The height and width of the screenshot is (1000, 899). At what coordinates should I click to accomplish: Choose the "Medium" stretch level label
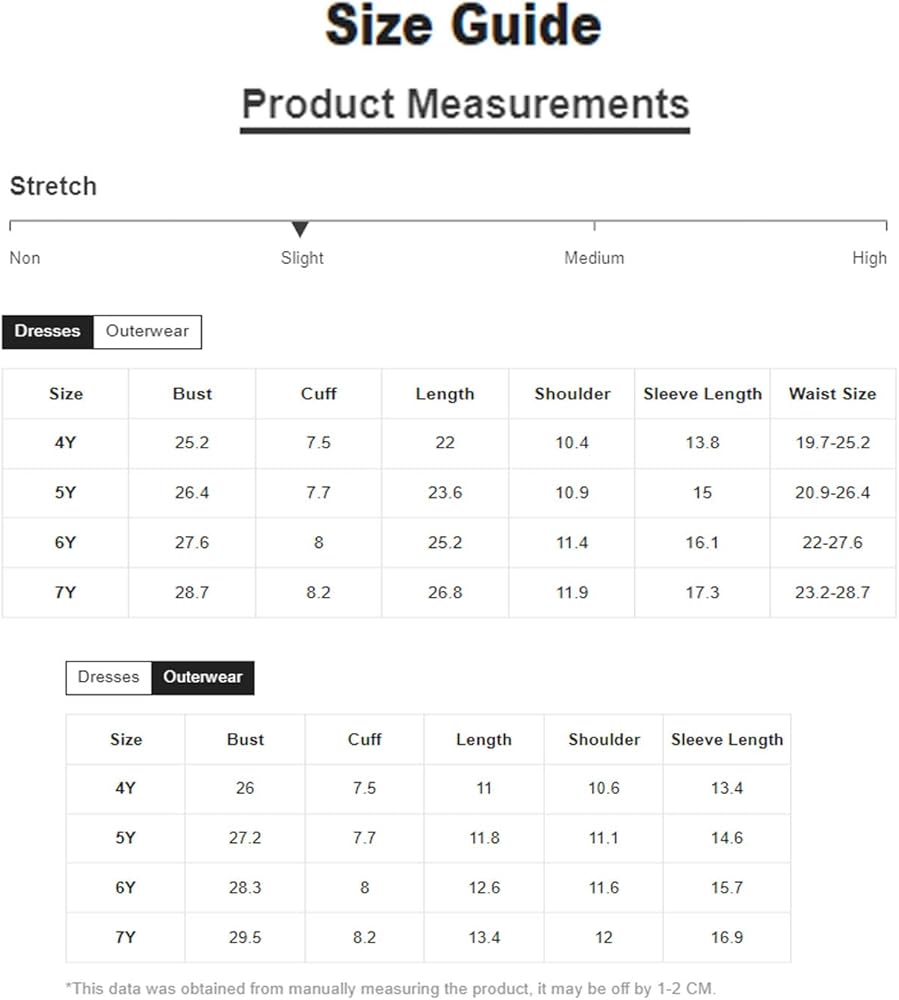[x=594, y=258]
